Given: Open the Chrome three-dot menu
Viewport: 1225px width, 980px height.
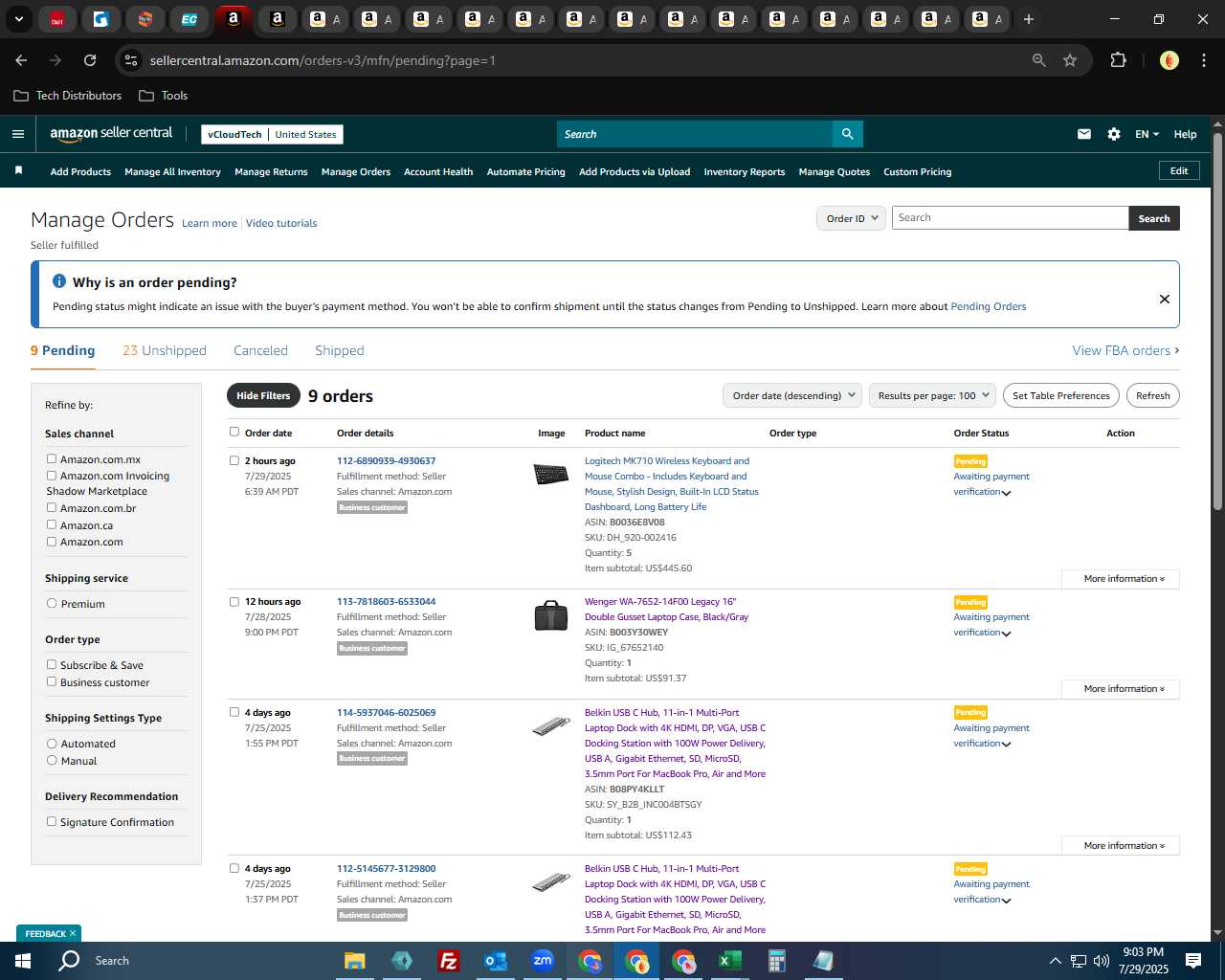Looking at the screenshot, I should [1203, 60].
